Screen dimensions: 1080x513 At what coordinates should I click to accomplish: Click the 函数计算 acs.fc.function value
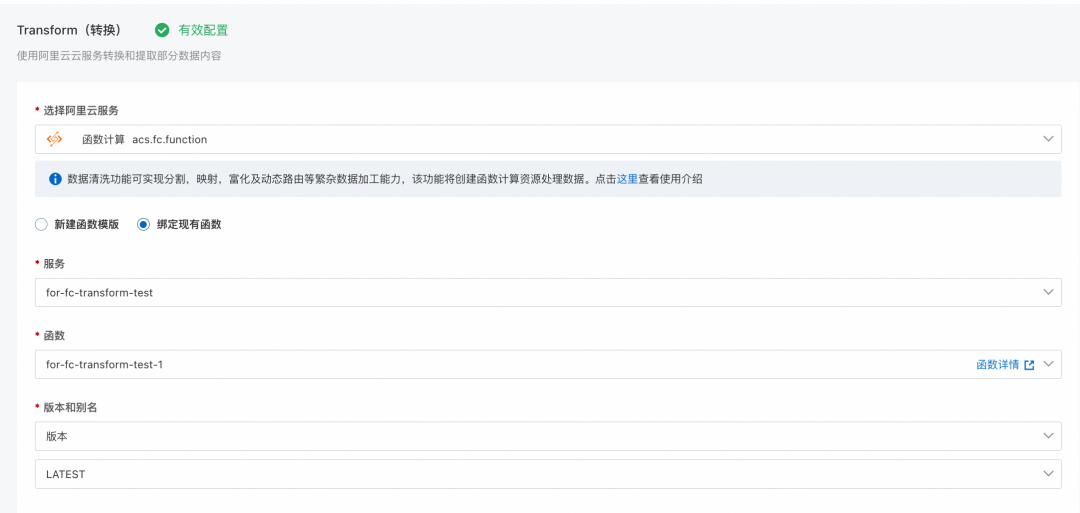pos(145,139)
